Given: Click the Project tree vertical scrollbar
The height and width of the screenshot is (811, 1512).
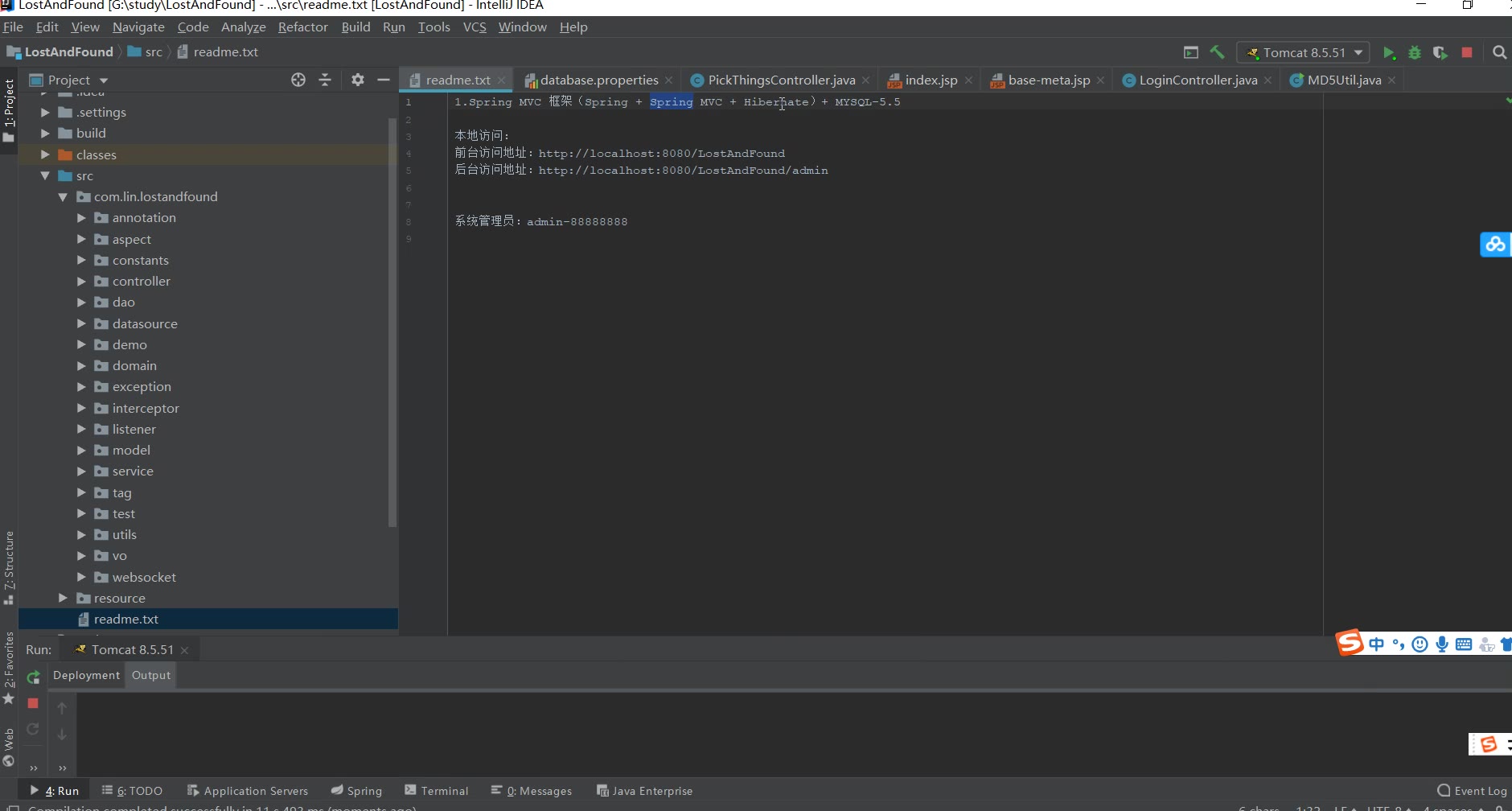Looking at the screenshot, I should 392,322.
